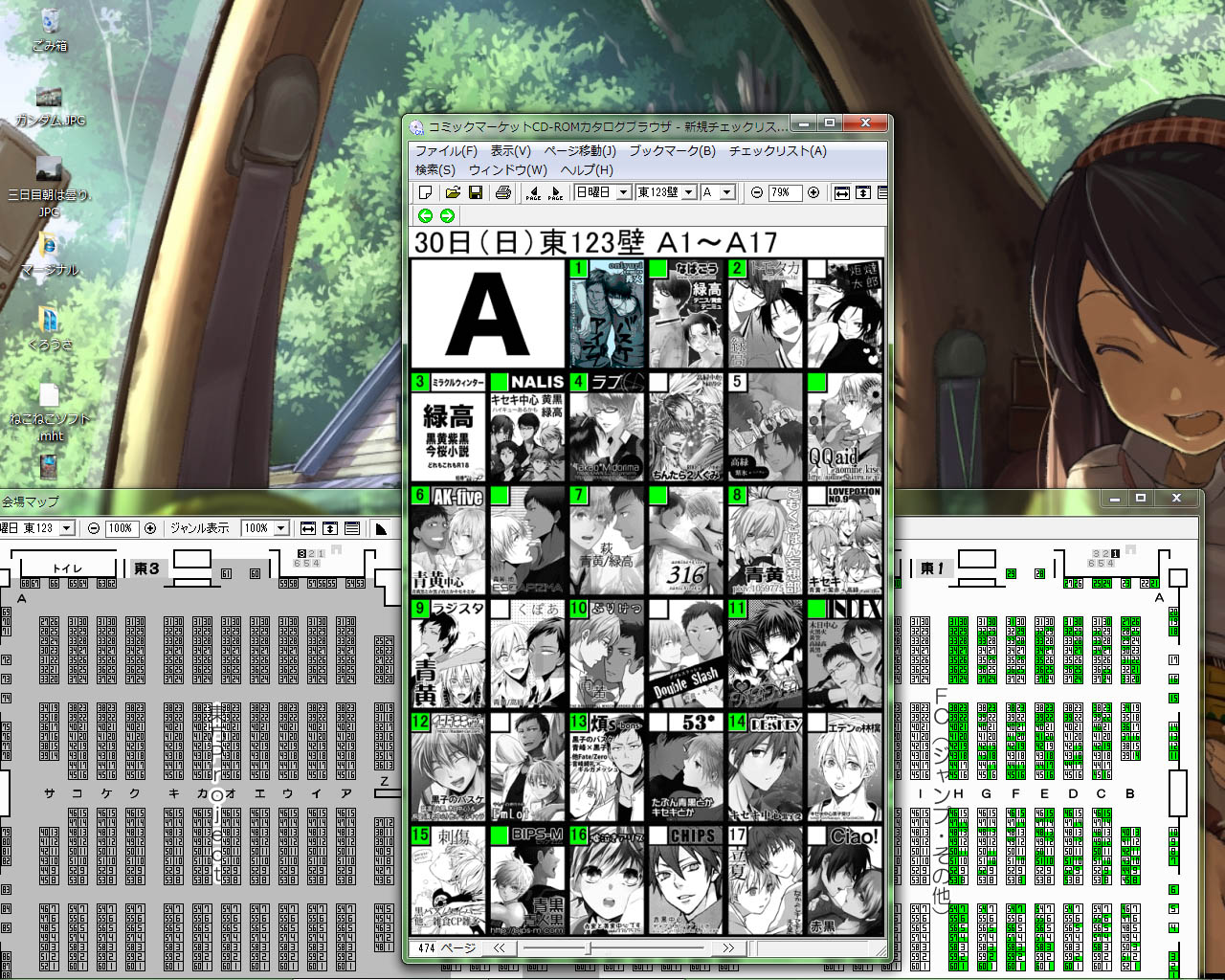The width and height of the screenshot is (1225, 980).
Task: Fit catalog page to window height
Action: pos(863,192)
